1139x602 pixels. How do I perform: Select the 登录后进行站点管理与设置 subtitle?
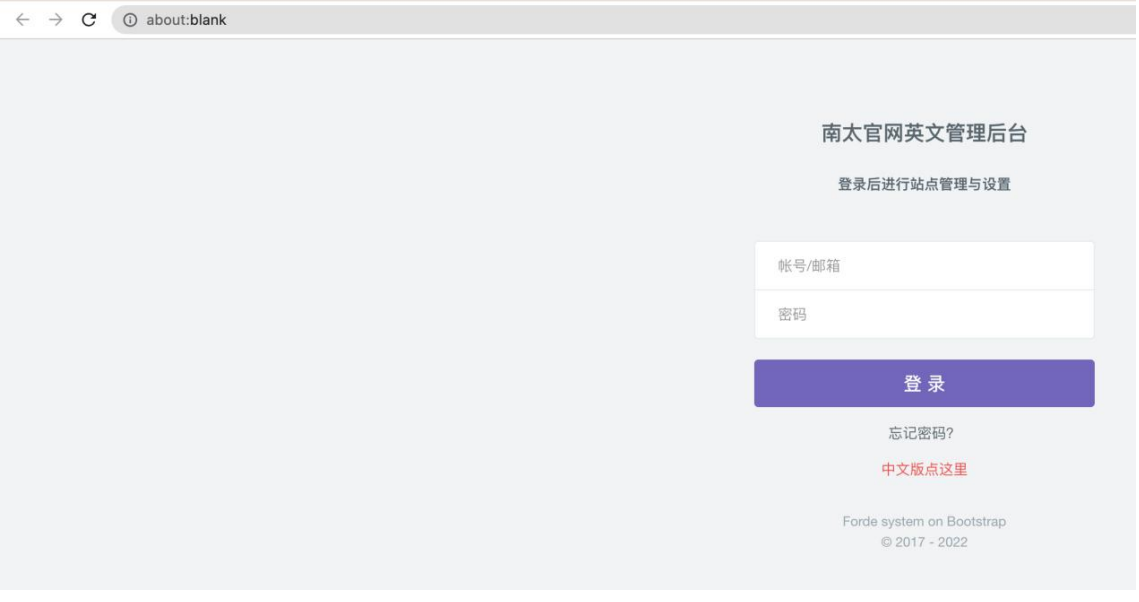pos(924,184)
